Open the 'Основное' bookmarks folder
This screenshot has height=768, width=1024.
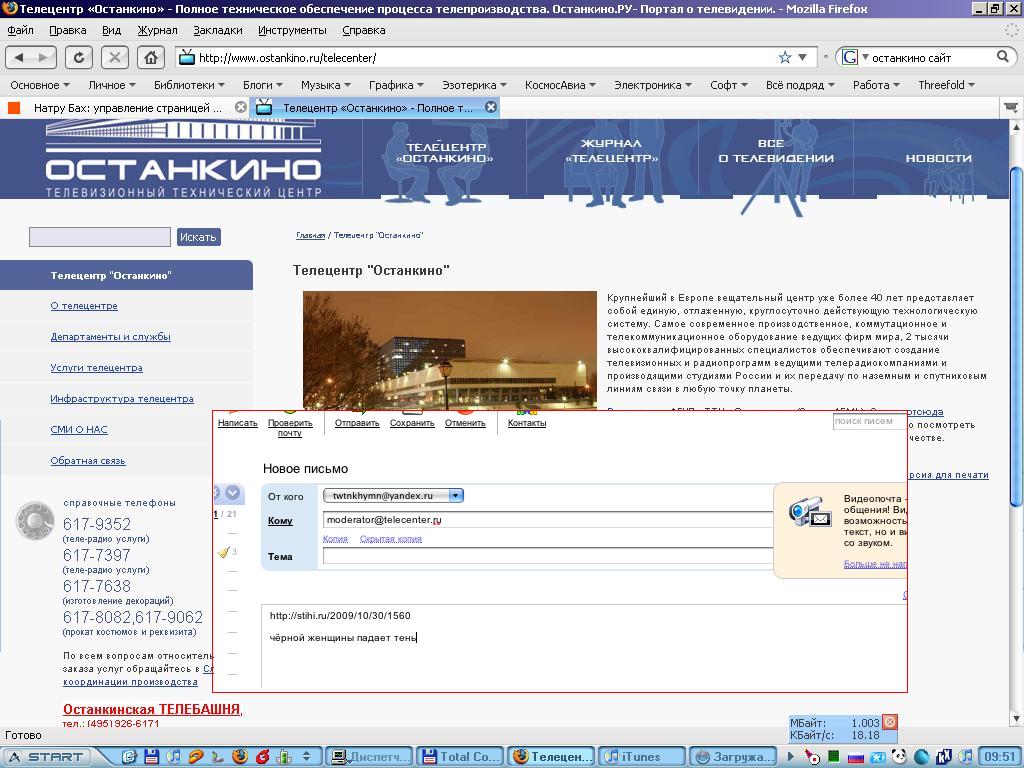tap(40, 85)
